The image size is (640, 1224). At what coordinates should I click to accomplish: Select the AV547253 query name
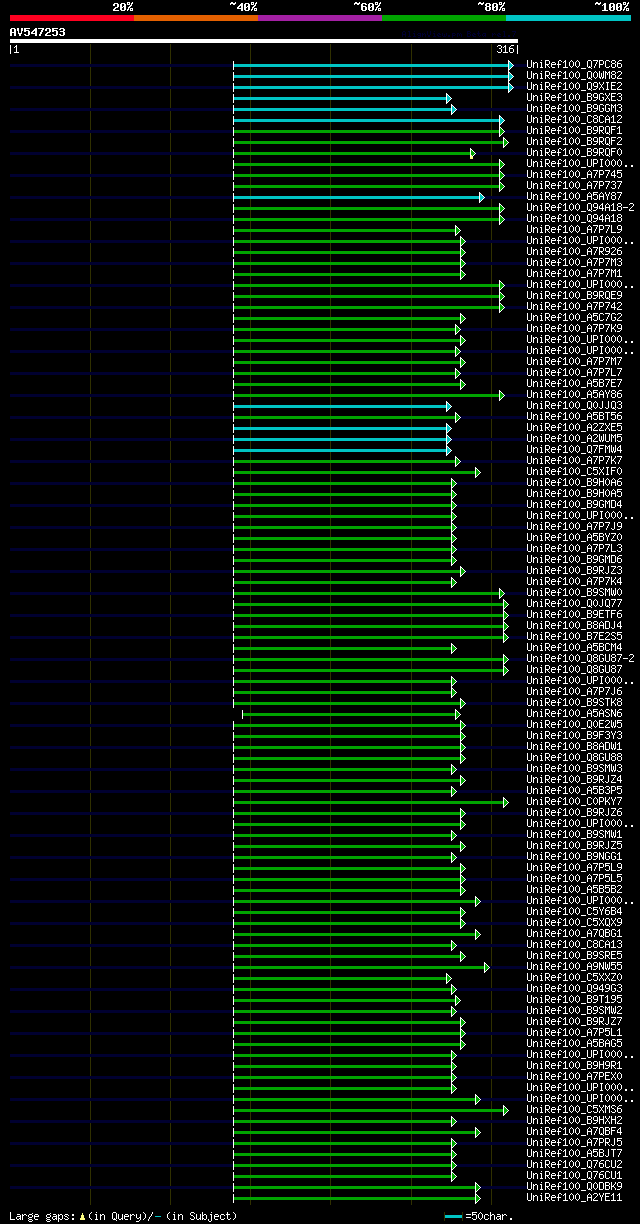click(38, 32)
